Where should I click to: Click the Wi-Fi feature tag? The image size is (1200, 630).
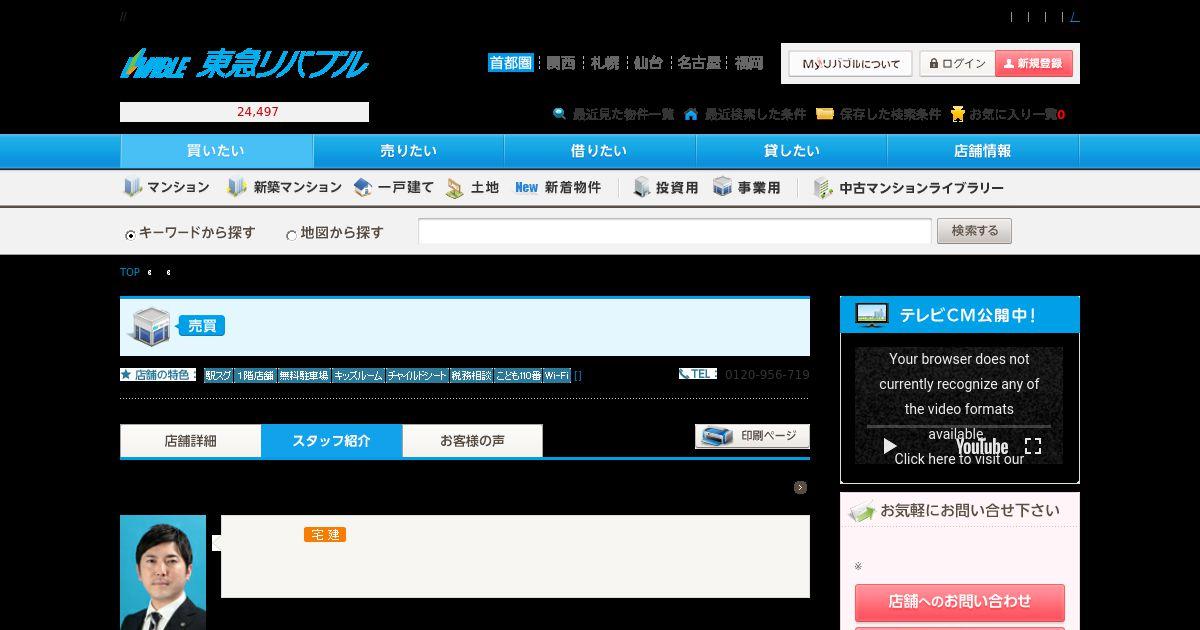tap(557, 376)
